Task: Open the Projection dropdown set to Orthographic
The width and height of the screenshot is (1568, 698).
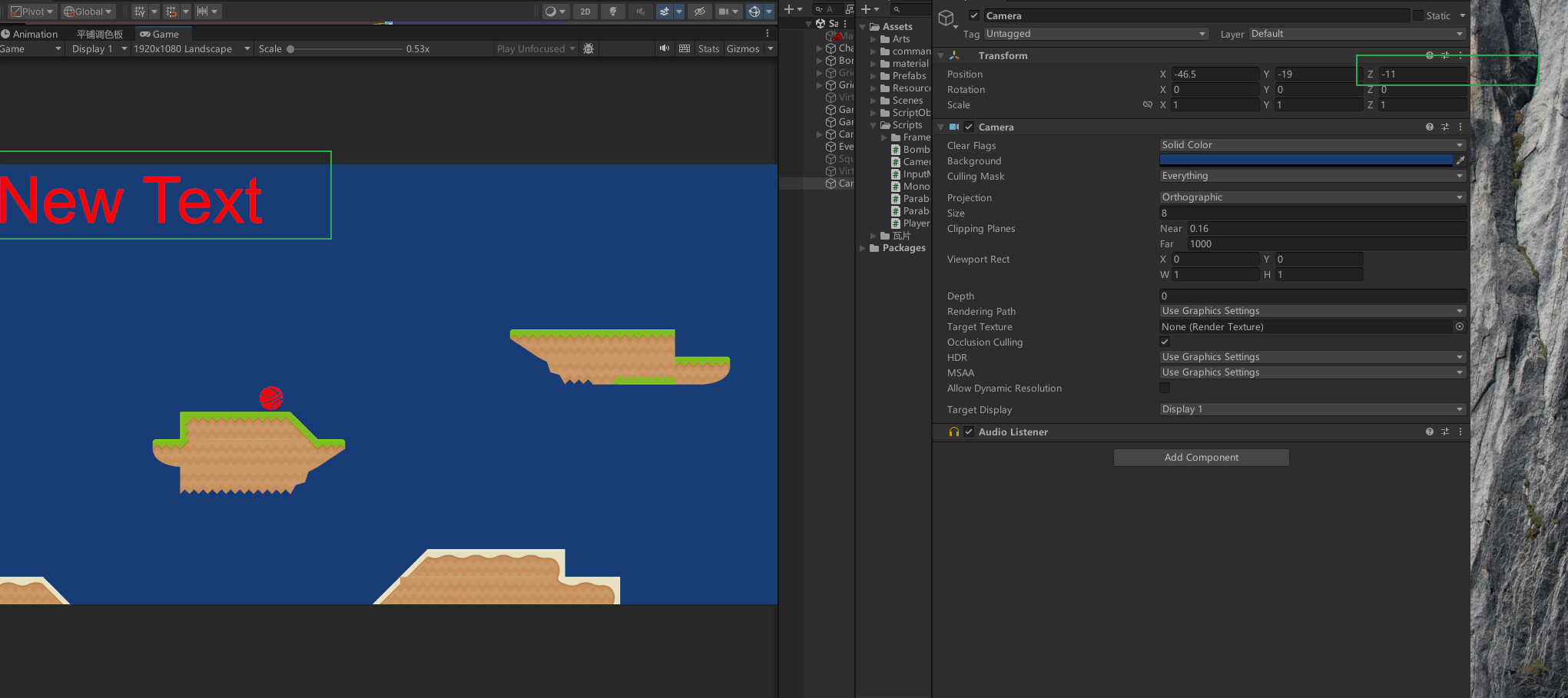Action: (1311, 197)
